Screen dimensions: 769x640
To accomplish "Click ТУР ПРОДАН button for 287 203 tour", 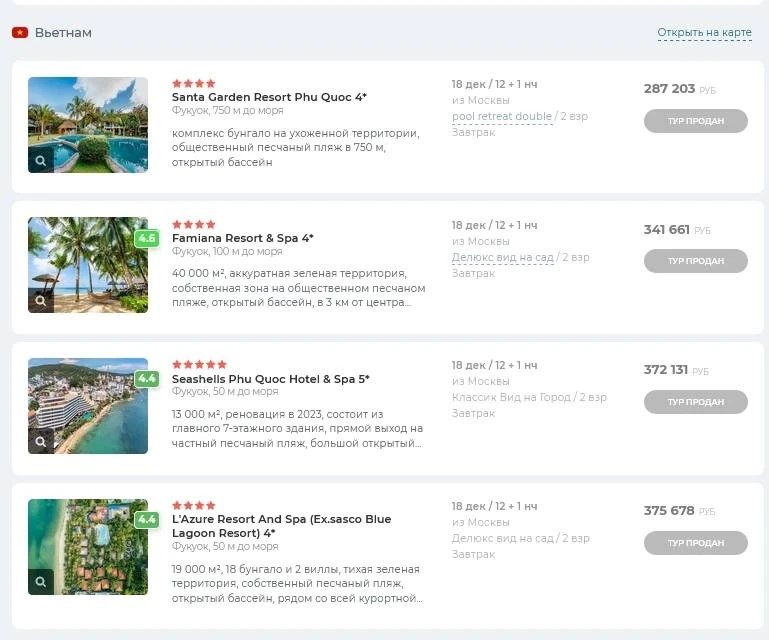I will coord(695,121).
